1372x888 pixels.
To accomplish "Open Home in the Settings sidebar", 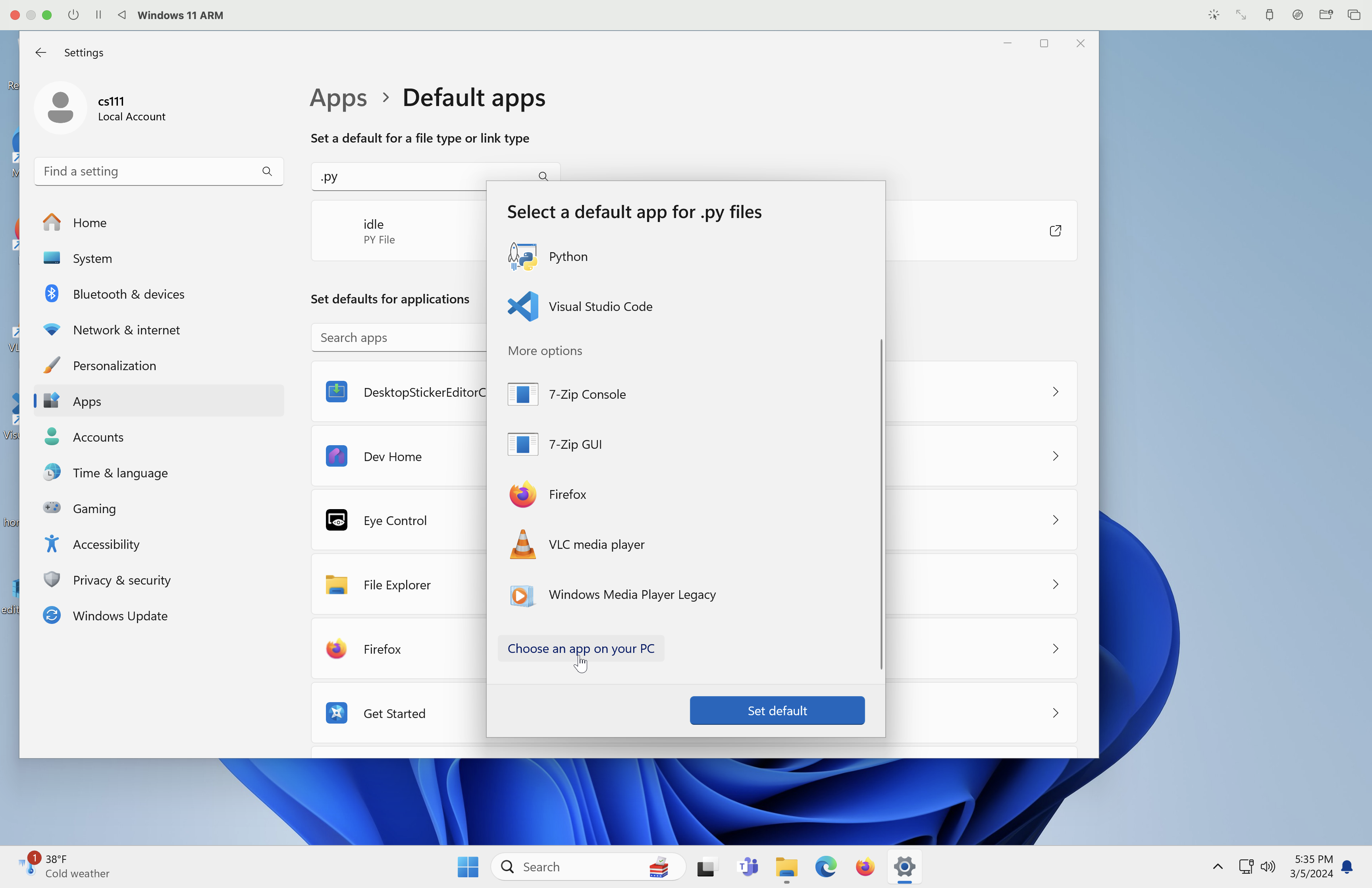I will (x=159, y=222).
